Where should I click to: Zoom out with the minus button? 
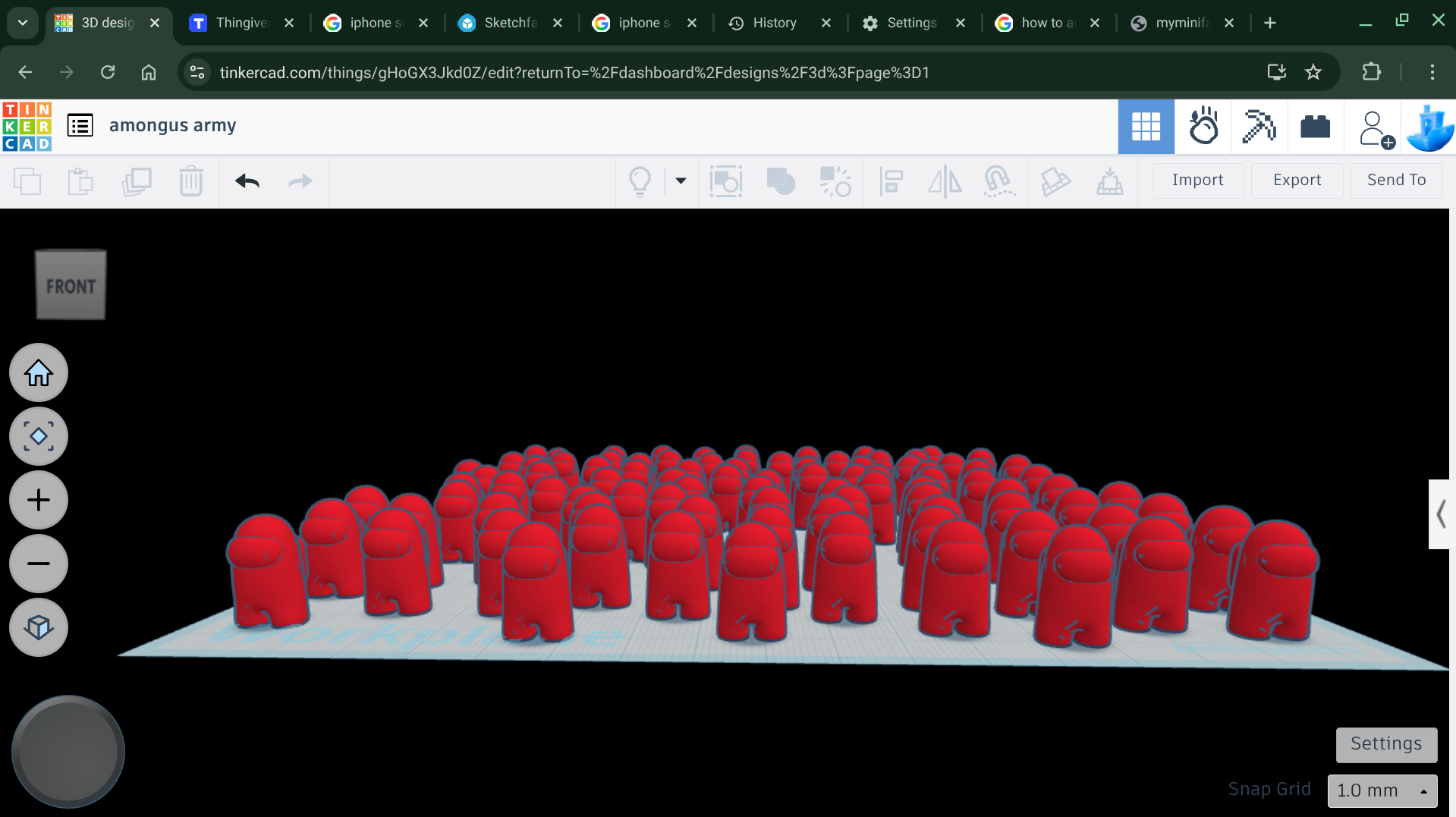tap(39, 564)
